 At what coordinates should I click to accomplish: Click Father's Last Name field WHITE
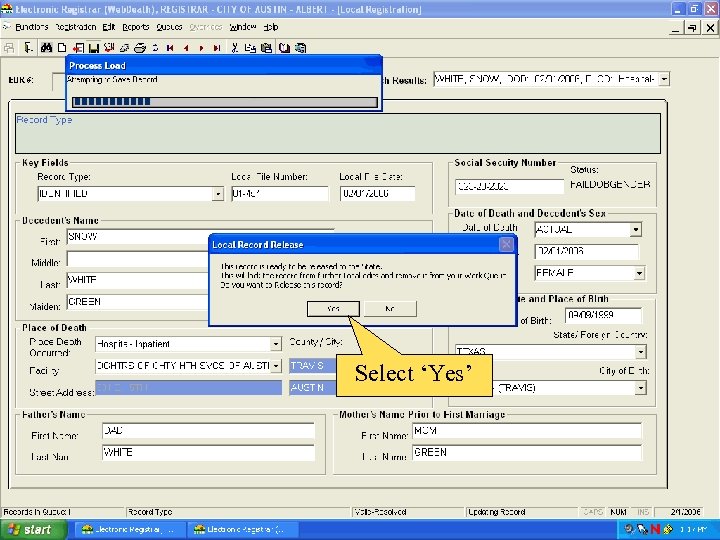(x=208, y=453)
